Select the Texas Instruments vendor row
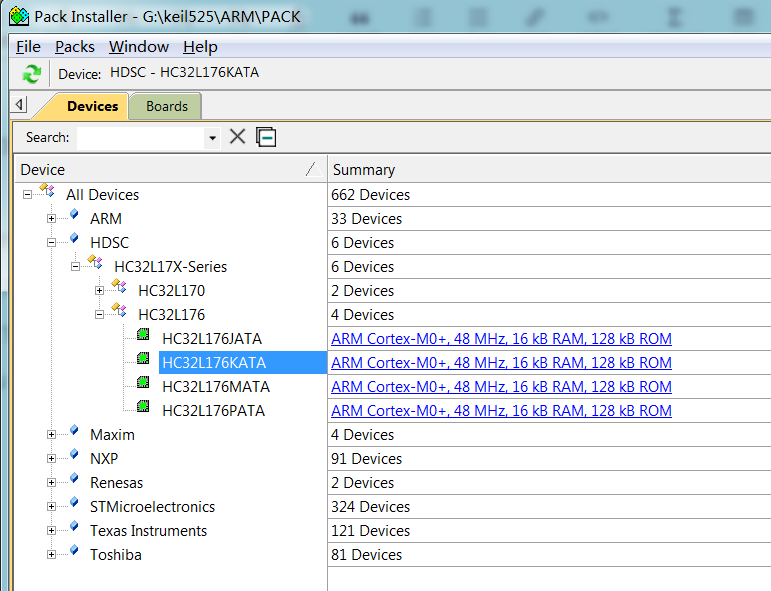 pyautogui.click(x=148, y=531)
